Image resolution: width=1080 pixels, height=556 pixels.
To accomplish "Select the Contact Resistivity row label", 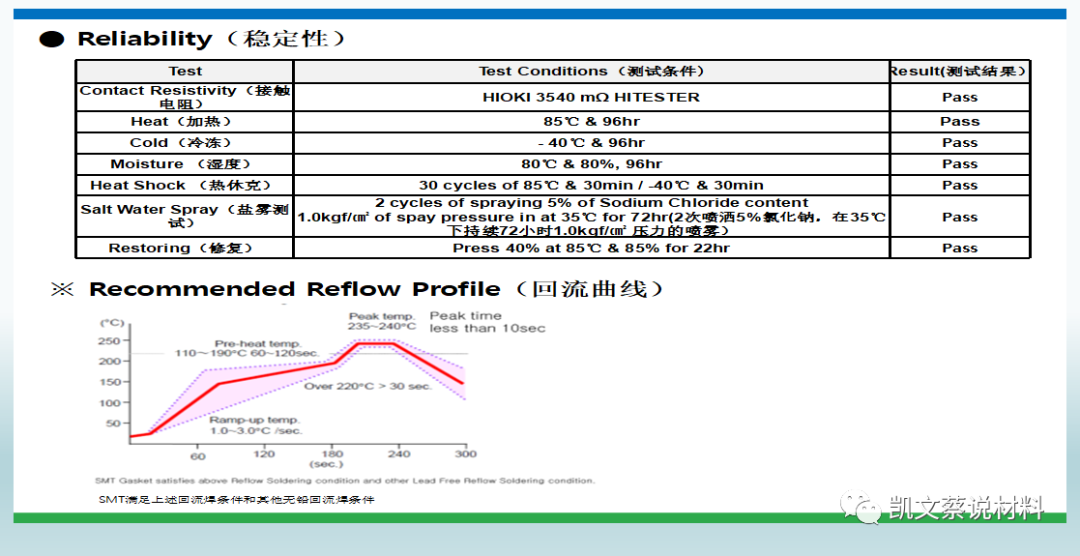I will (185, 97).
